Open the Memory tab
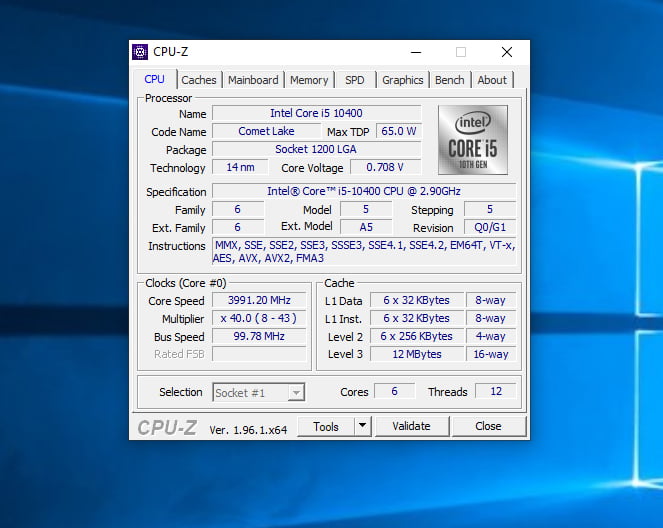The height and width of the screenshot is (528, 663). (309, 80)
